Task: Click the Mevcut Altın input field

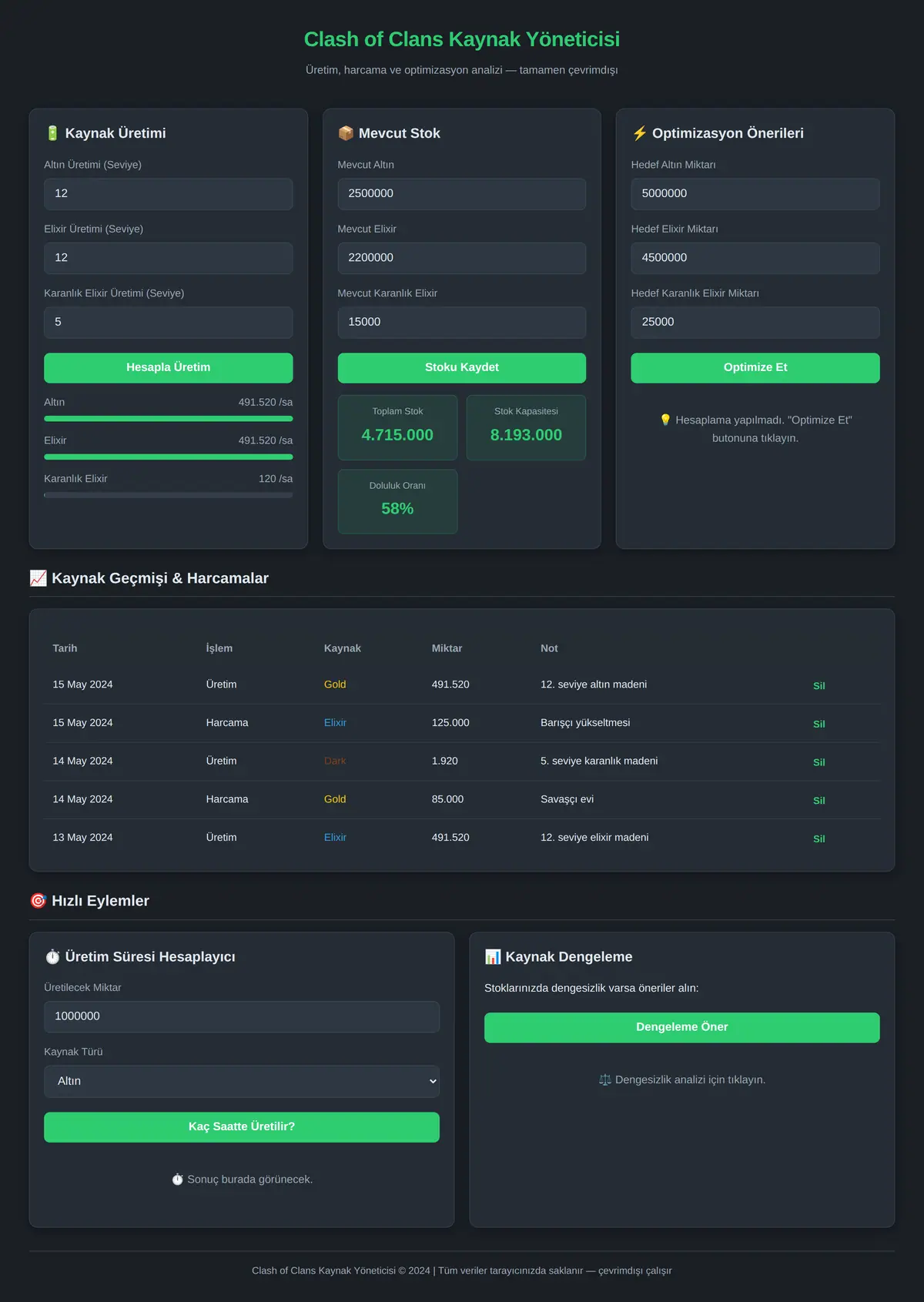Action: coord(462,194)
